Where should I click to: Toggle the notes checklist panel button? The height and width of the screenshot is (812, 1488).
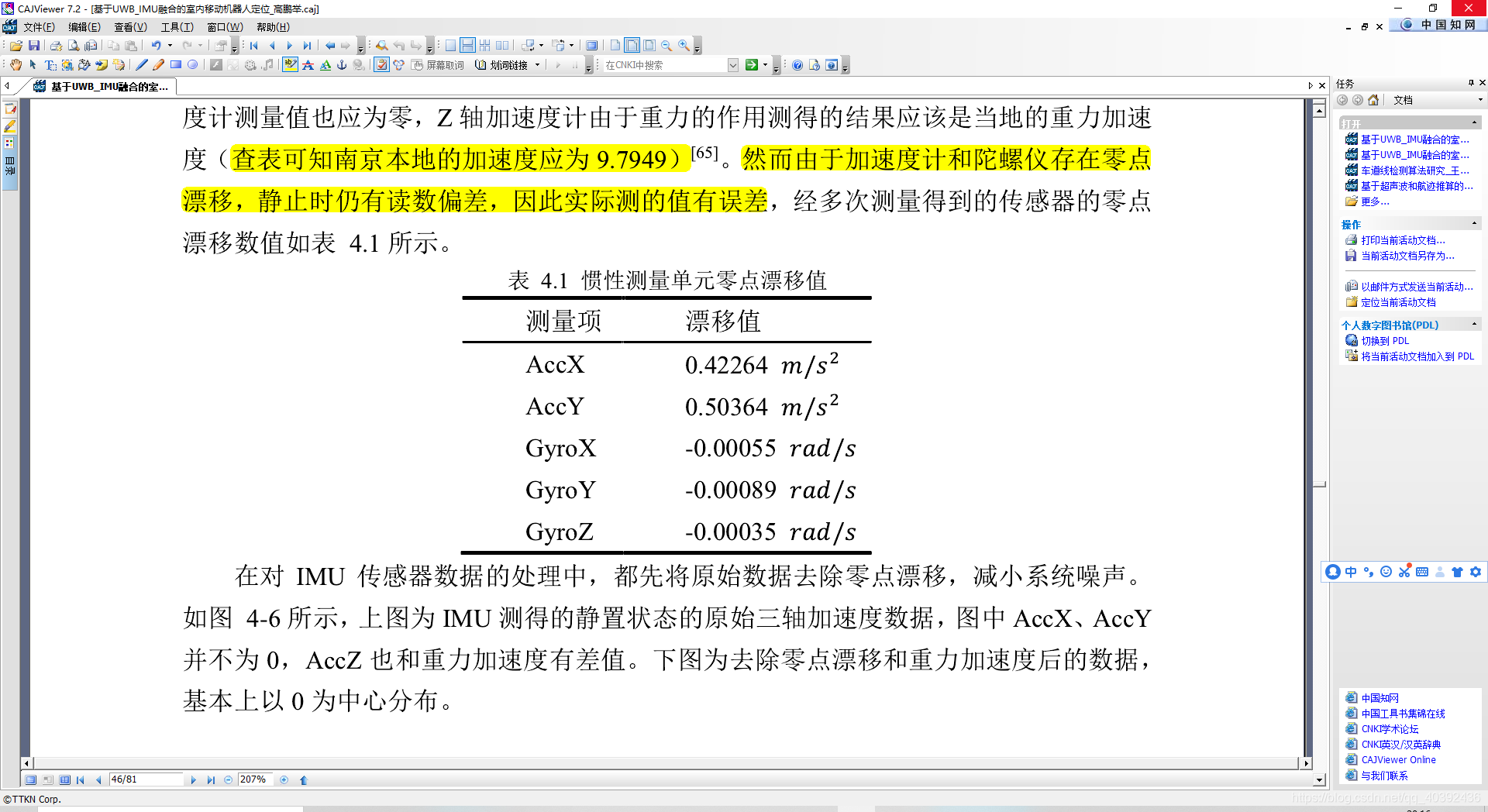pyautogui.click(x=381, y=65)
